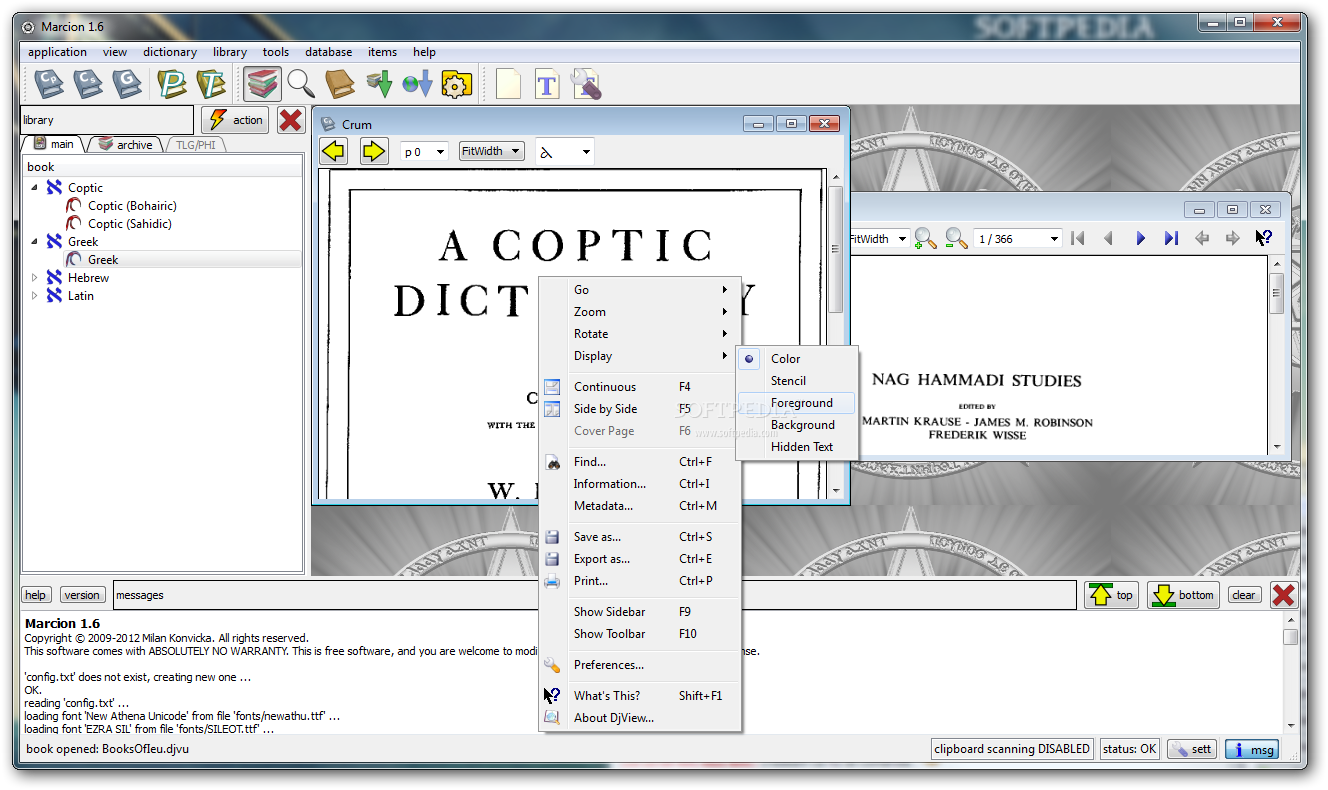Open the folder with gear settings icon
This screenshot has height=790, width=1328.
[456, 84]
